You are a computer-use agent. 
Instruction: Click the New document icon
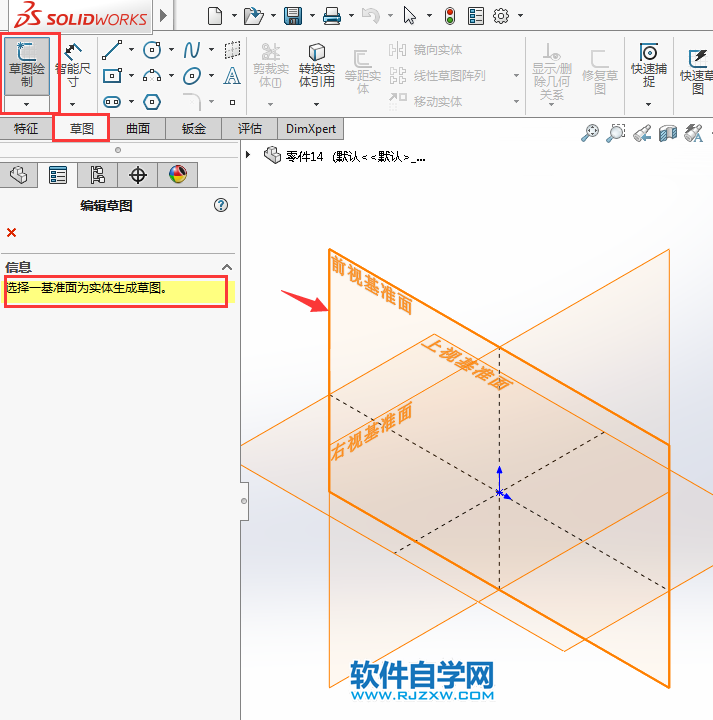tap(215, 16)
